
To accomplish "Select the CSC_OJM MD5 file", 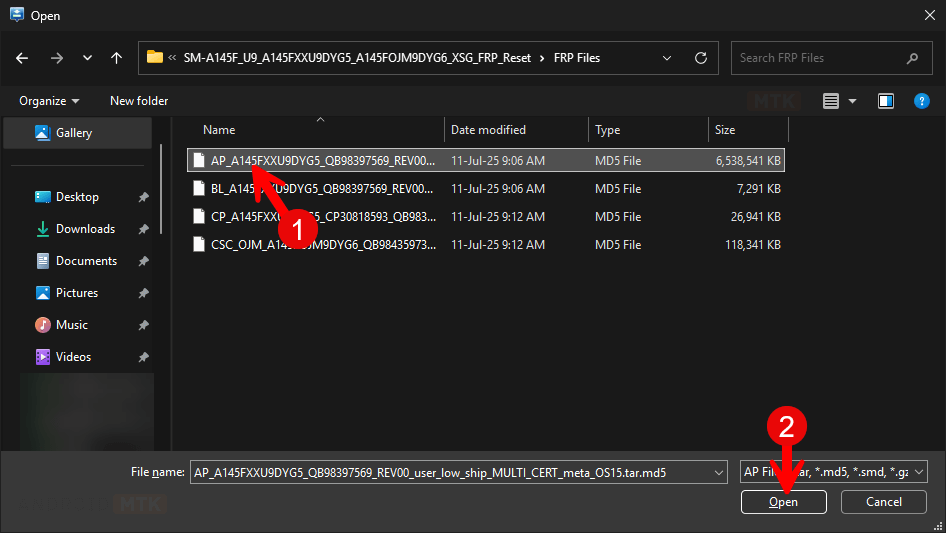I will (x=321, y=244).
